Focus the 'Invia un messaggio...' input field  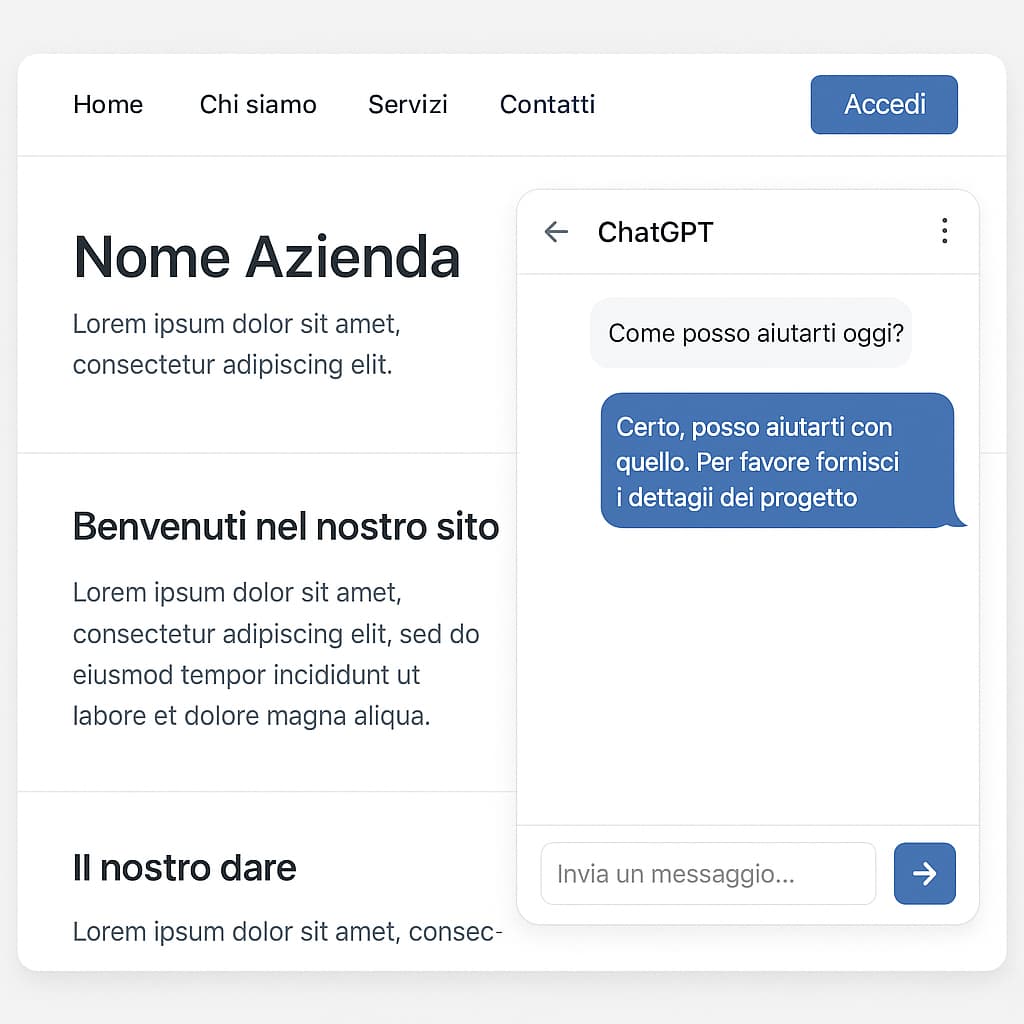tap(707, 874)
